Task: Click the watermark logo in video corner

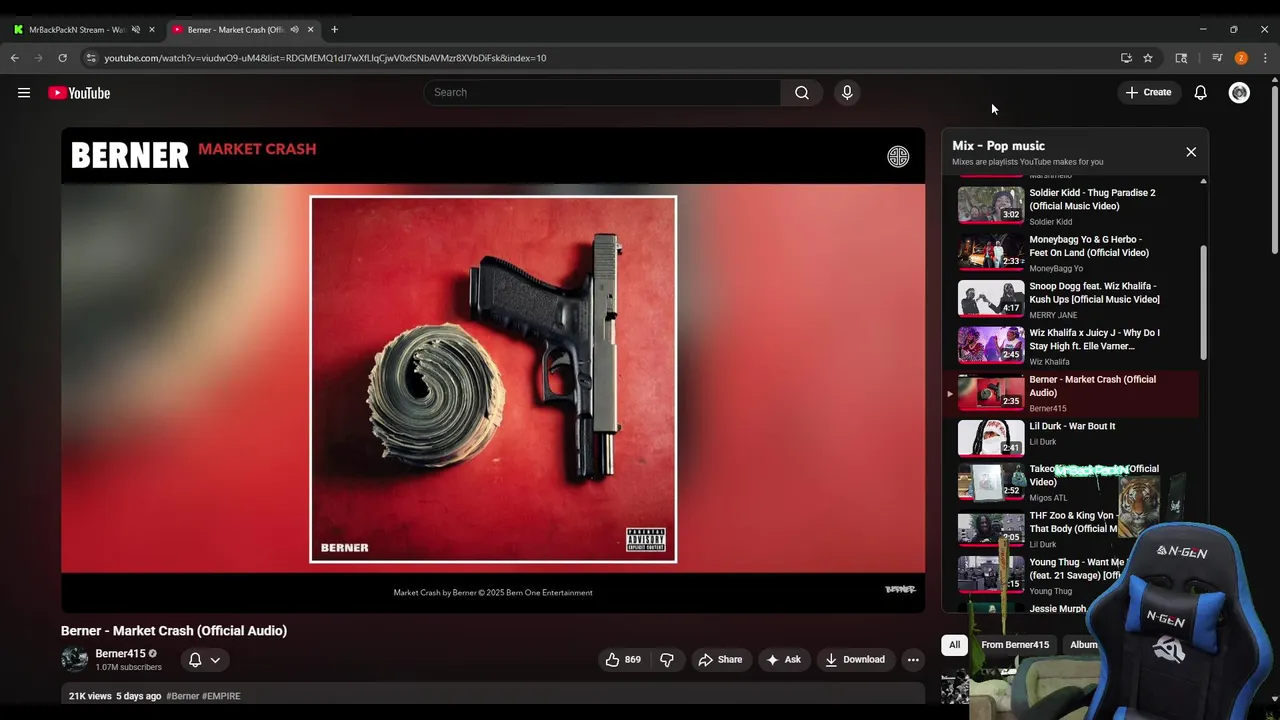Action: click(900, 589)
